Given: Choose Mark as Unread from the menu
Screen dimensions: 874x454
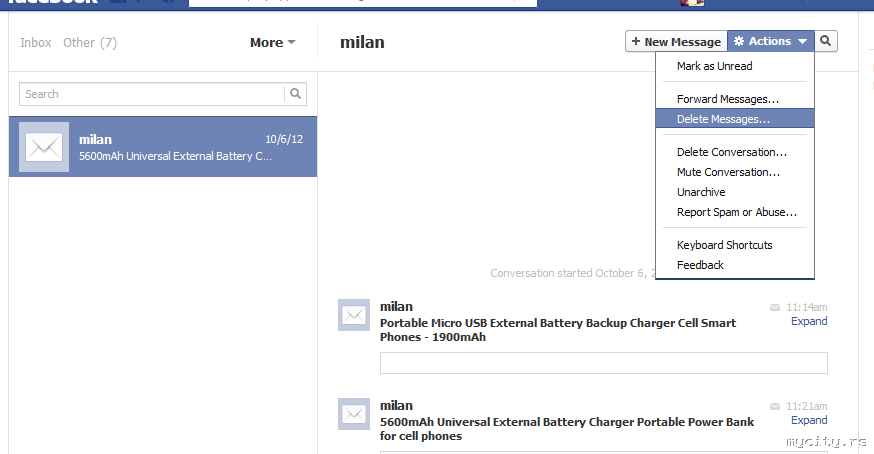Looking at the screenshot, I should click(x=714, y=66).
